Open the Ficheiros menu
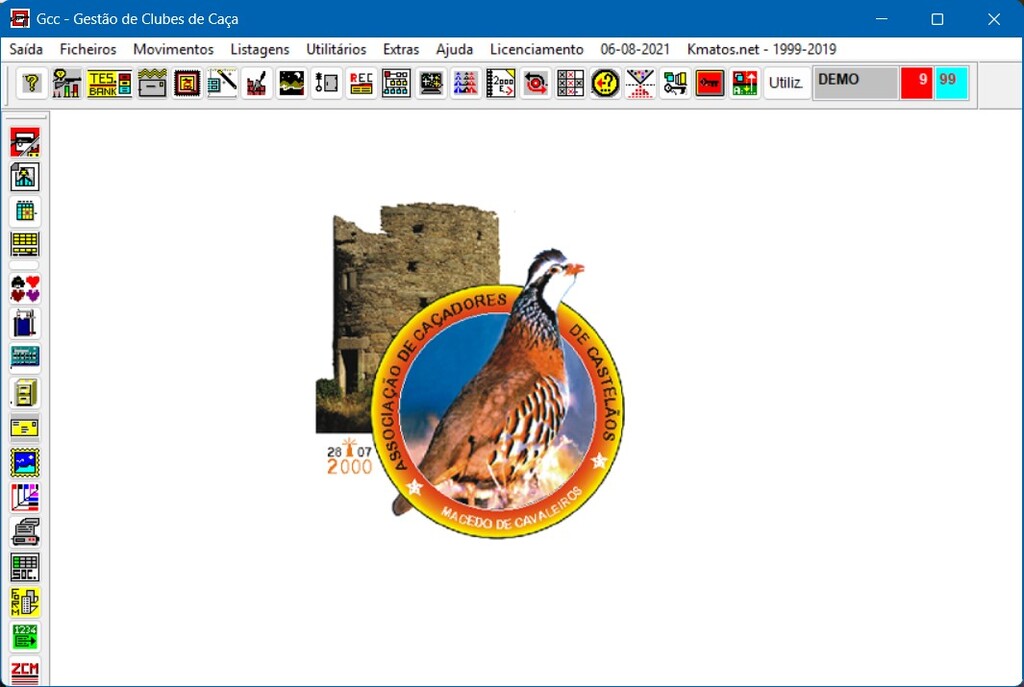The width and height of the screenshot is (1024, 687). point(88,49)
